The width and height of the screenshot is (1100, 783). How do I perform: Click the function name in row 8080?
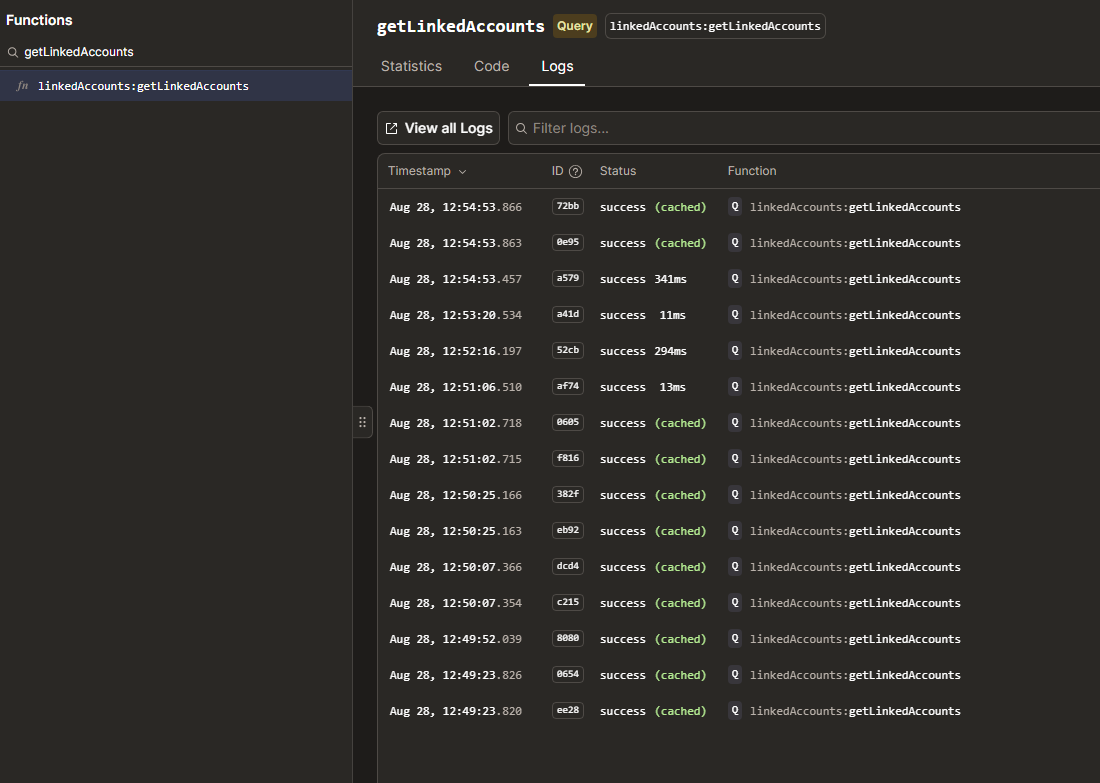pyautogui.click(x=855, y=639)
